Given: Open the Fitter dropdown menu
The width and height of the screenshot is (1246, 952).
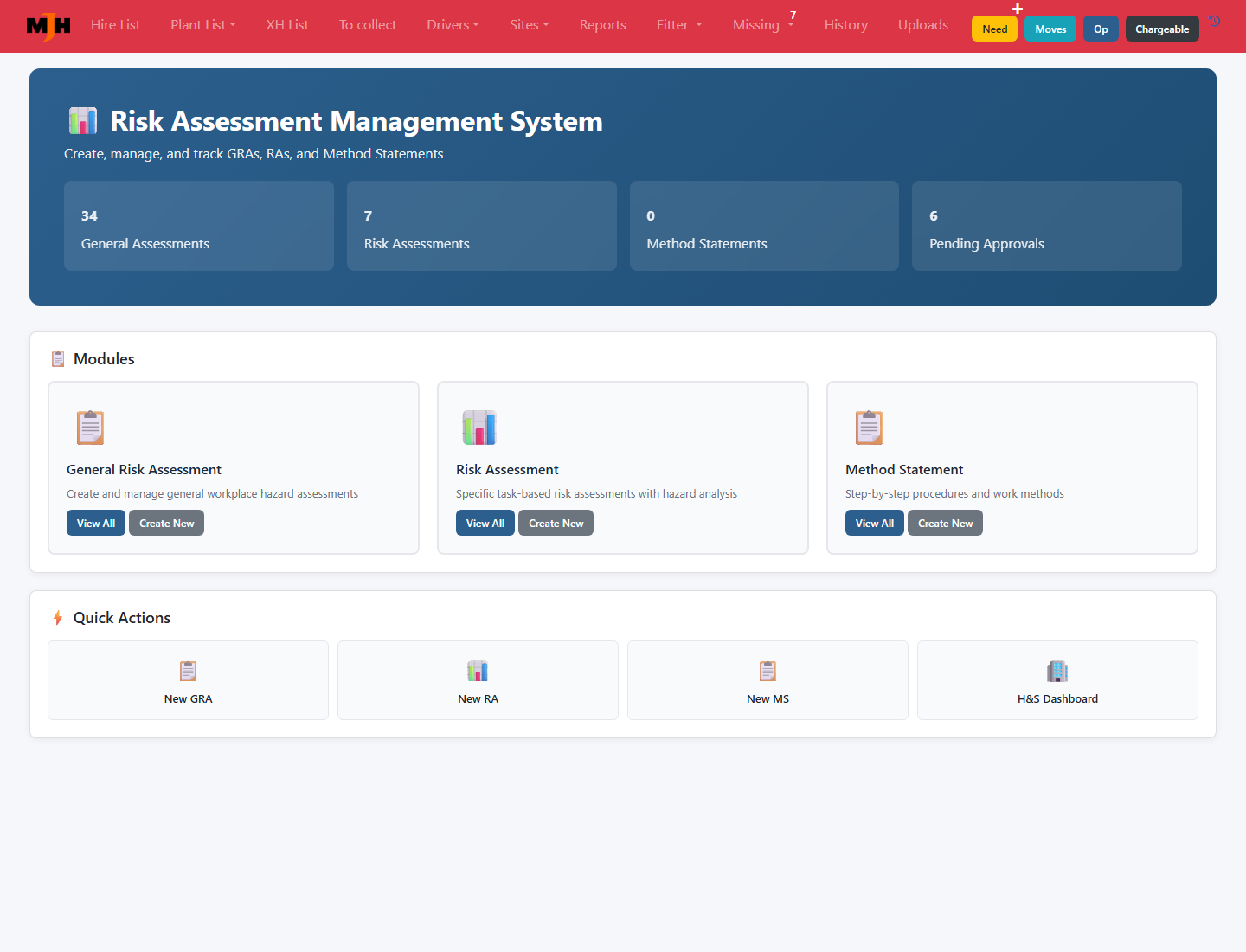Looking at the screenshot, I should [x=679, y=25].
